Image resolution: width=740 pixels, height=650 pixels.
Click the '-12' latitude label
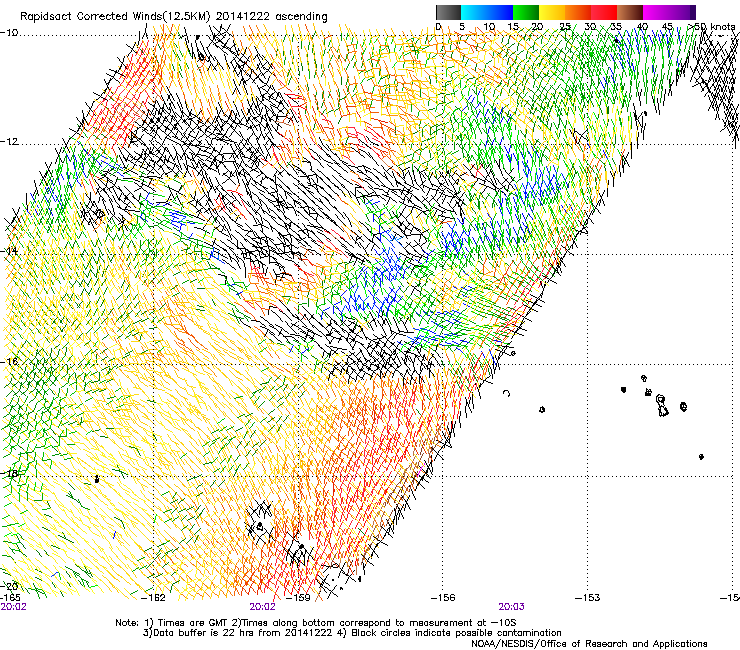click(9, 142)
